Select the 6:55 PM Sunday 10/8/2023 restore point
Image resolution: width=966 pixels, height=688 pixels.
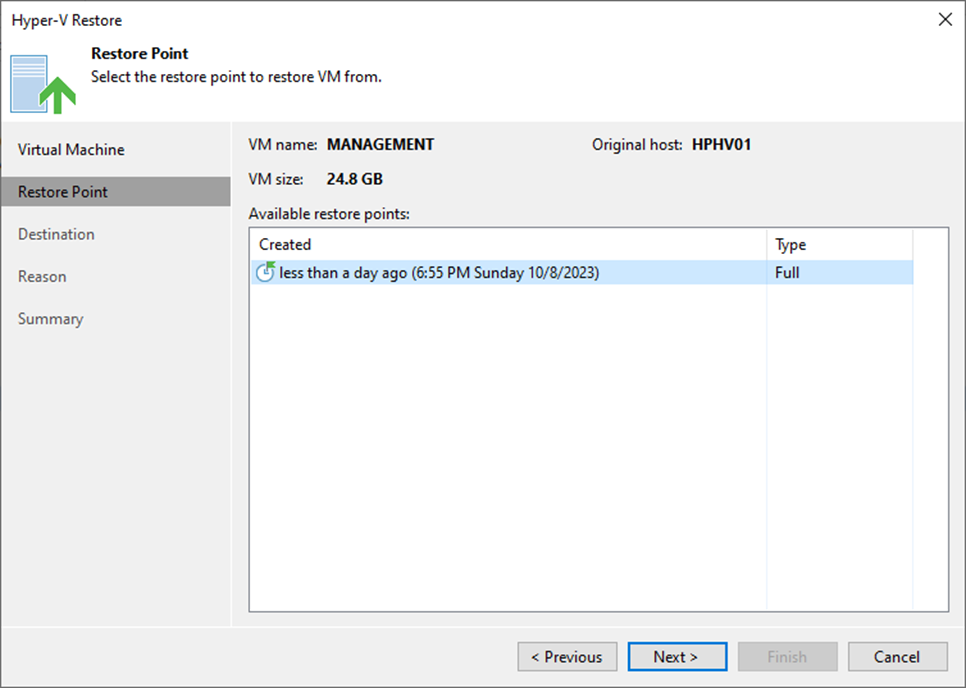[x=582, y=272]
